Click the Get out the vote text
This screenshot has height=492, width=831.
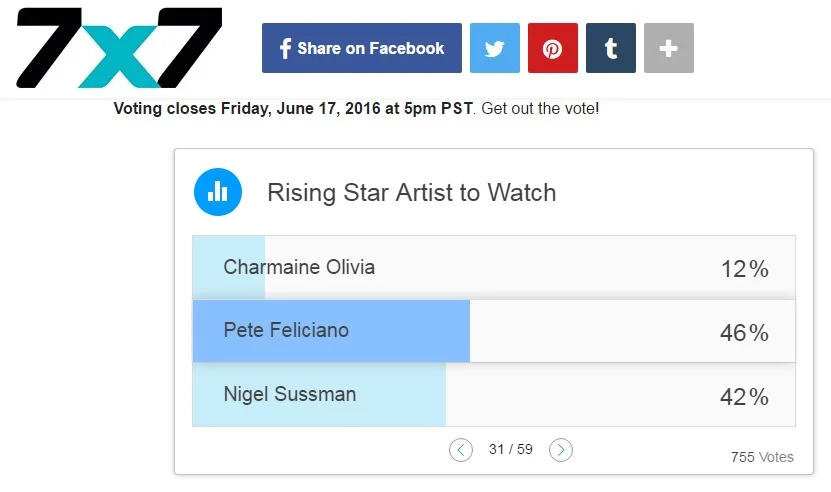click(x=540, y=108)
